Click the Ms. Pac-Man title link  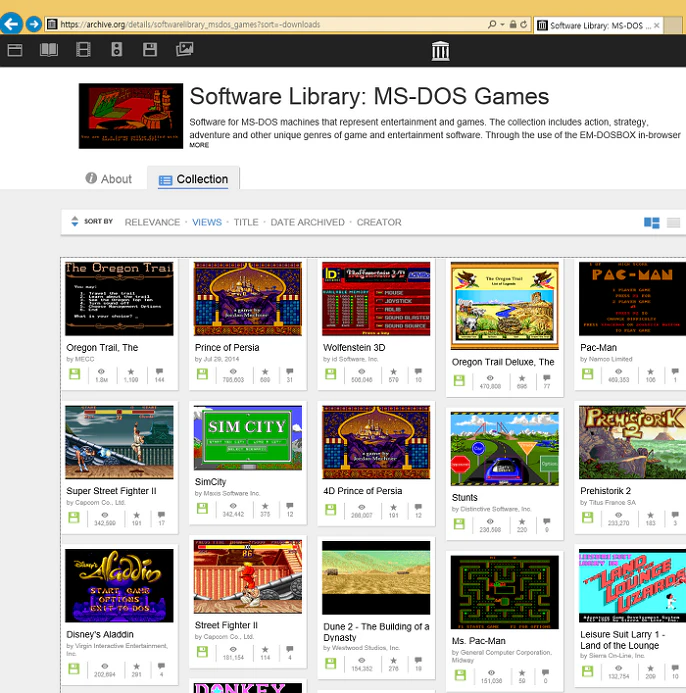pos(478,640)
